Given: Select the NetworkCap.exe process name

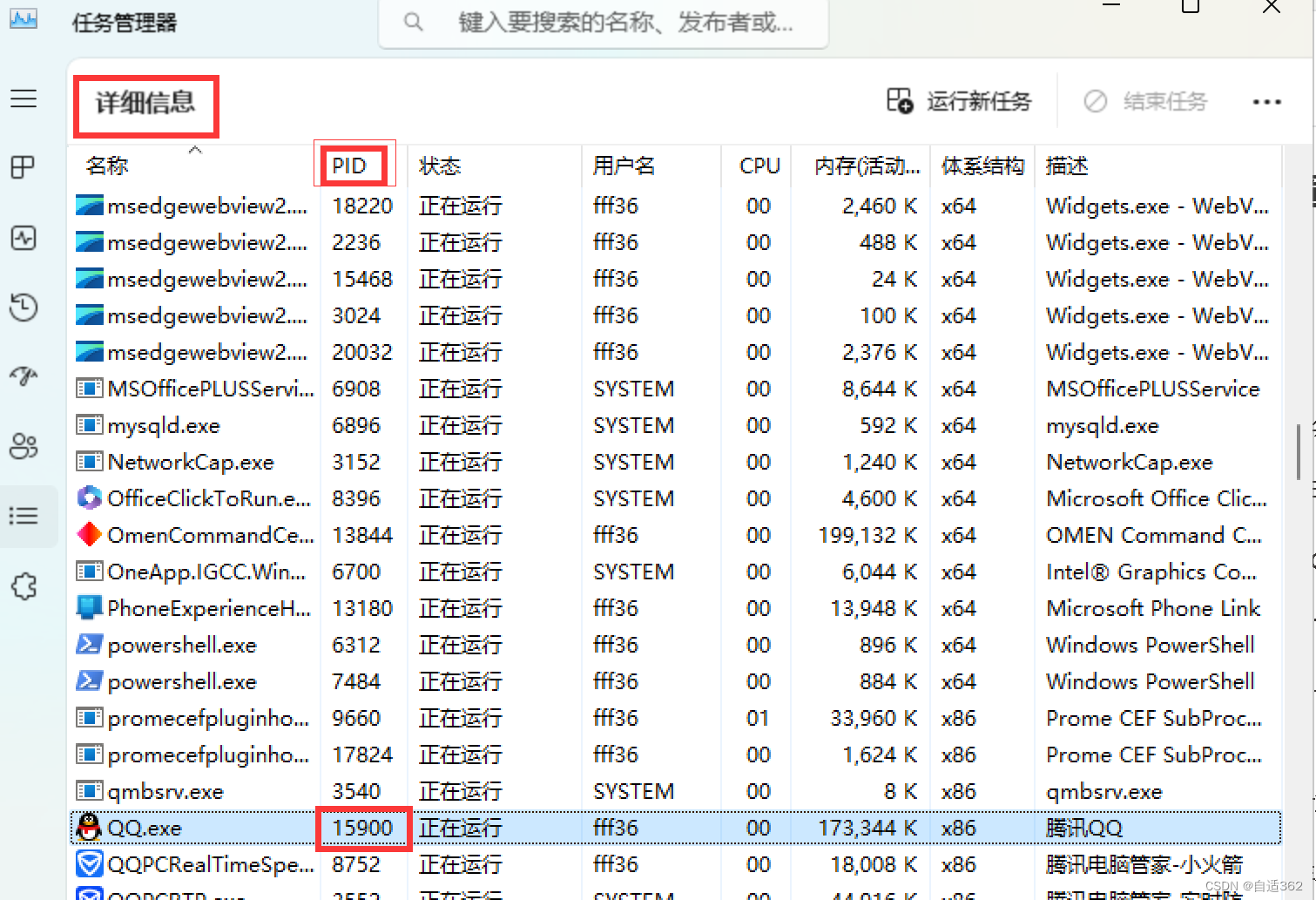Looking at the screenshot, I should pyautogui.click(x=191, y=462).
